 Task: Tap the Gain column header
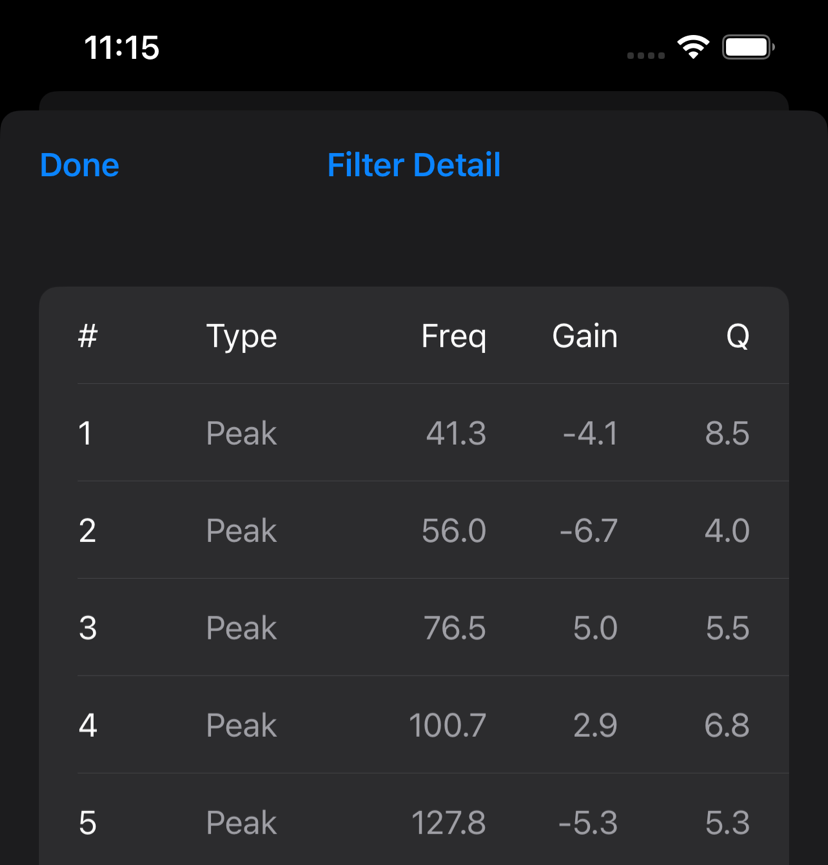click(584, 336)
